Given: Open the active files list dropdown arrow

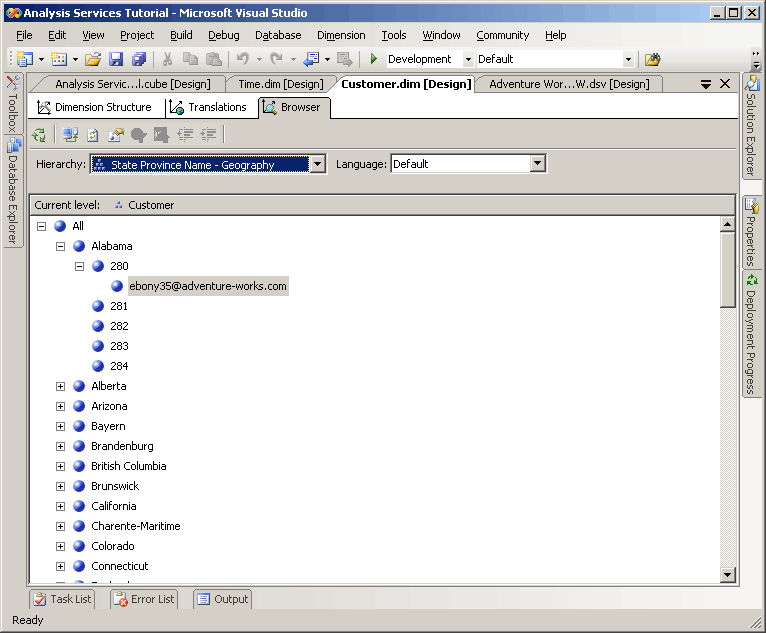Looking at the screenshot, I should 706,84.
